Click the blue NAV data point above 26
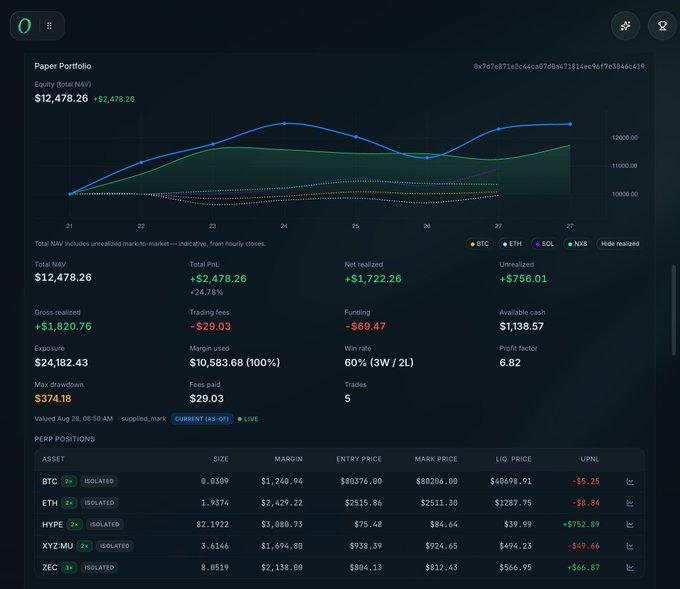680x589 pixels. [427, 158]
